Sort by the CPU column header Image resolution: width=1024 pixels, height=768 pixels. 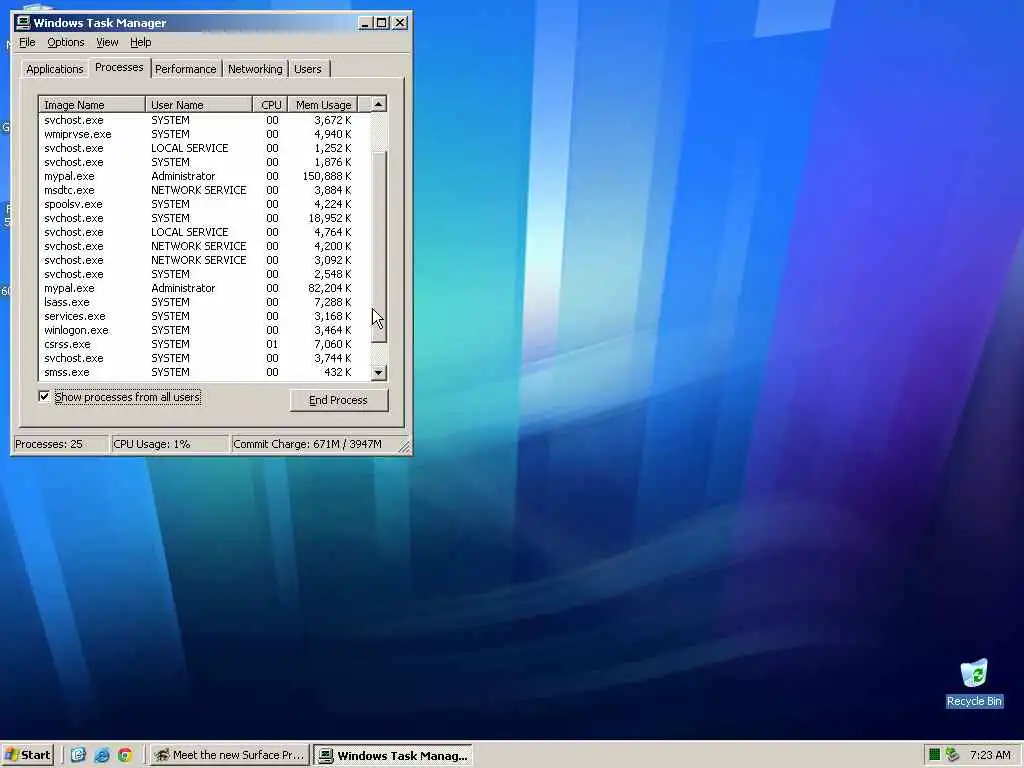pyautogui.click(x=270, y=104)
